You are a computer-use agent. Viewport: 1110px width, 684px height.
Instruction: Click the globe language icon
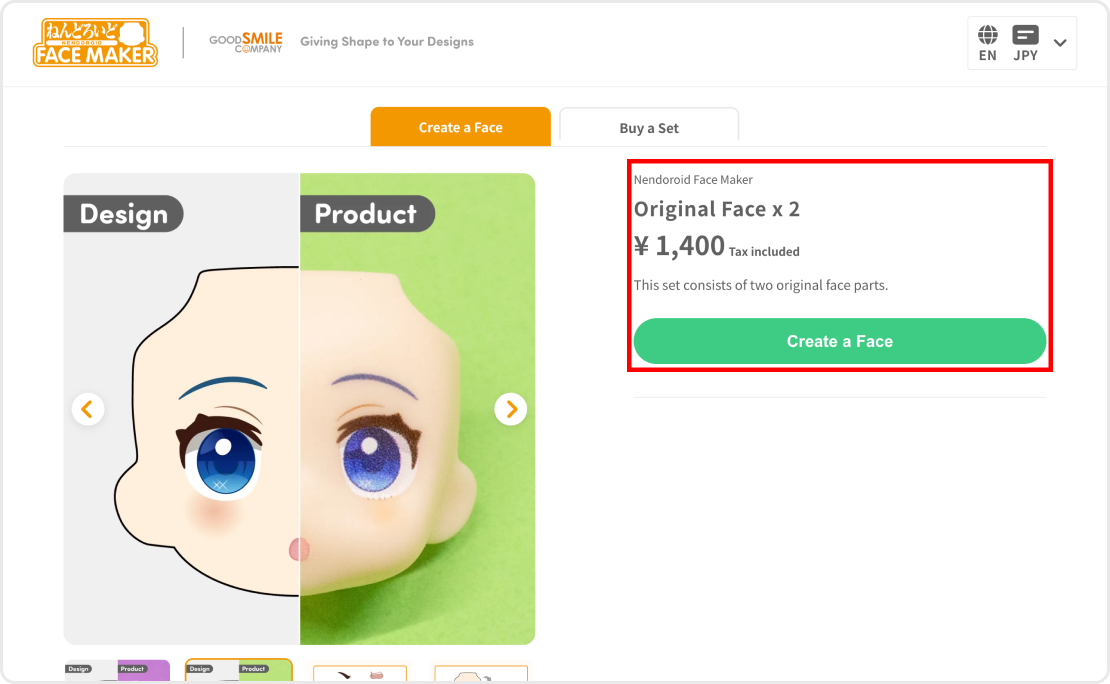pyautogui.click(x=988, y=35)
